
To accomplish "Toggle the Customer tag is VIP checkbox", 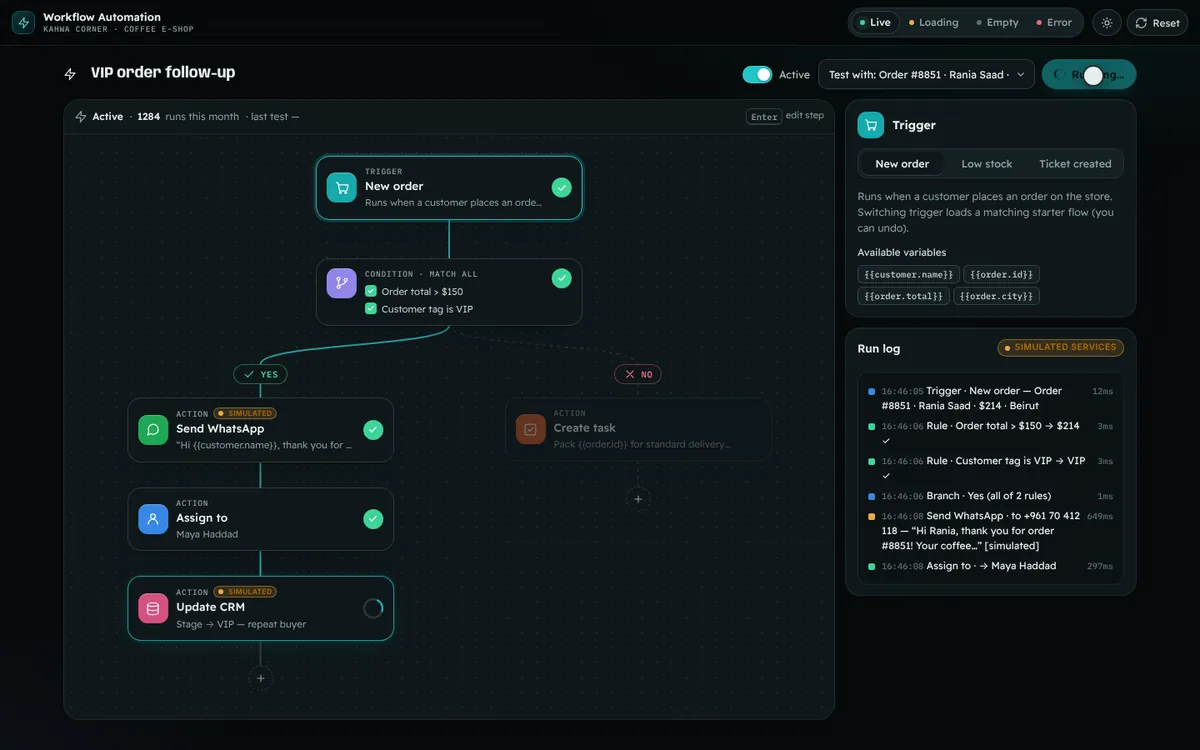I will click(371, 309).
